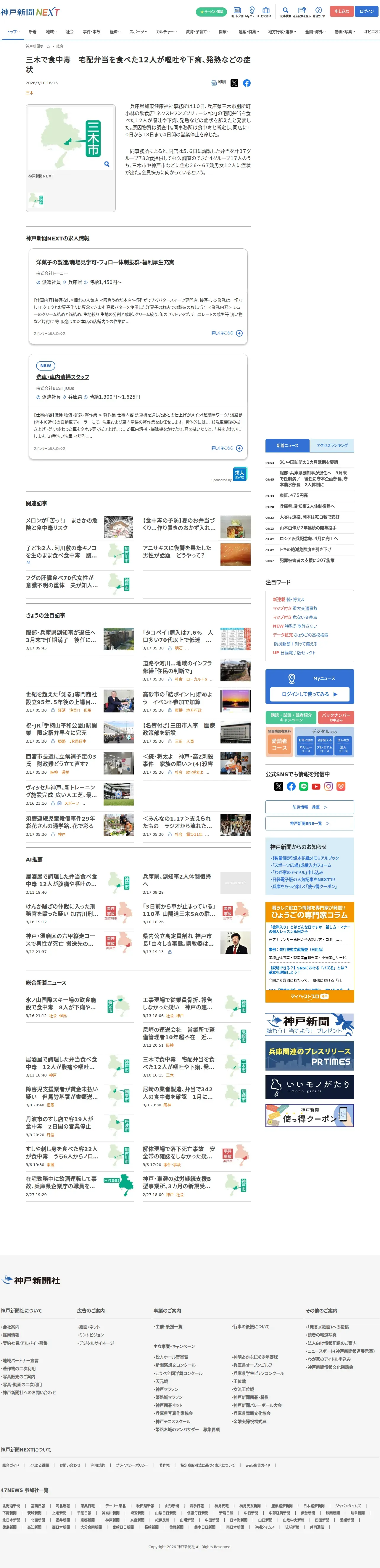Click the 申し込む button
The width and height of the screenshot is (380, 1568).
[342, 12]
